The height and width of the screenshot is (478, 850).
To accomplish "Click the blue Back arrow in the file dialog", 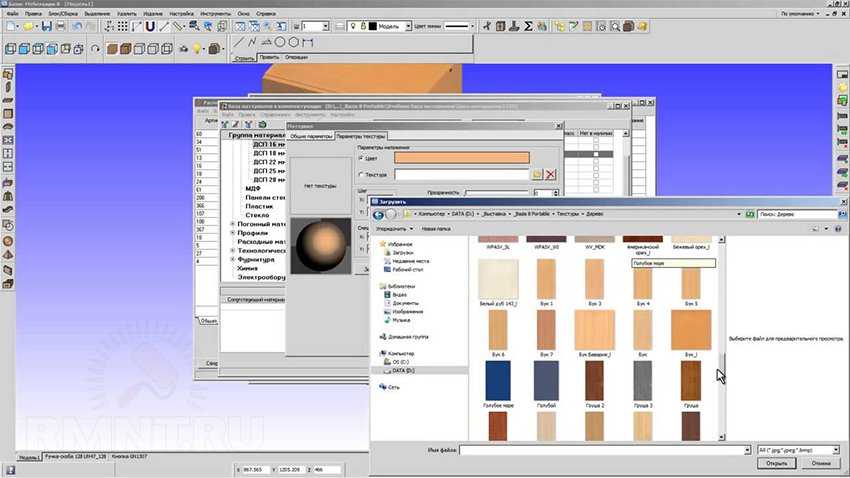I will (378, 215).
